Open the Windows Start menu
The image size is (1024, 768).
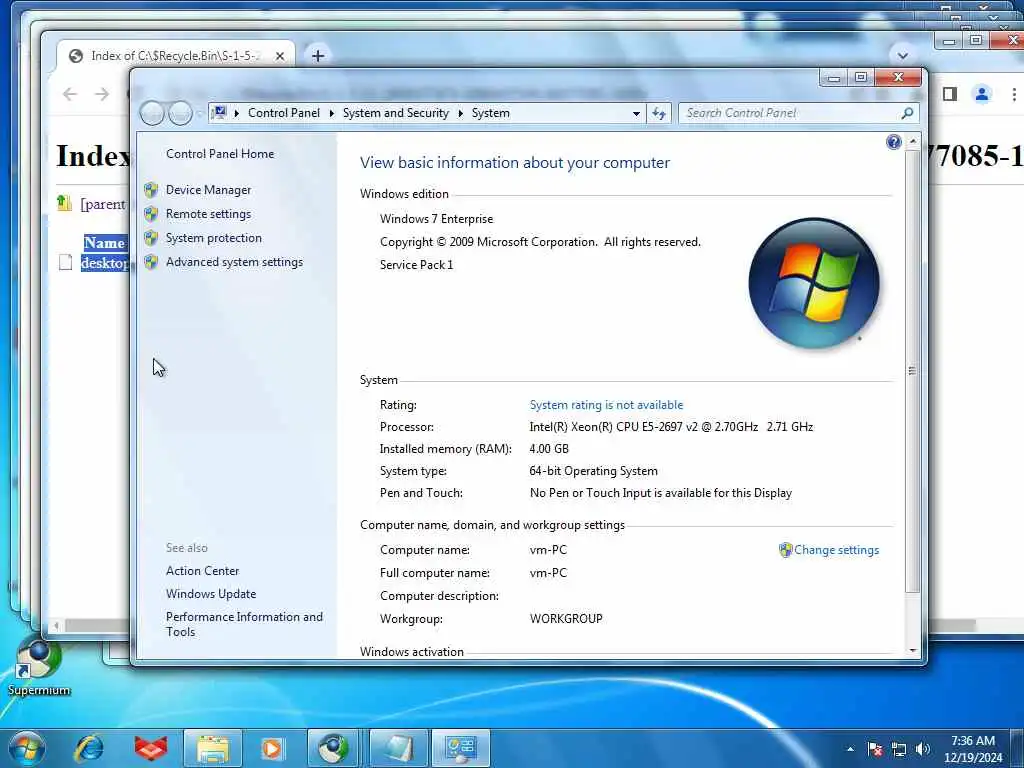27,748
